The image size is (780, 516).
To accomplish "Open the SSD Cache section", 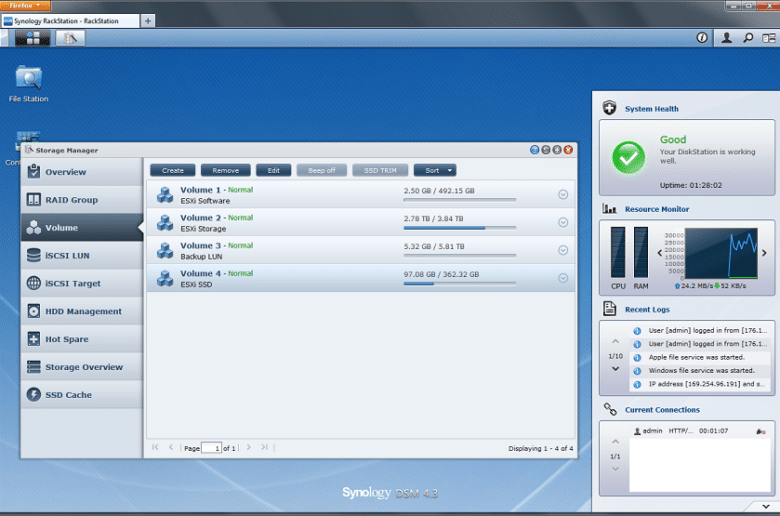I will tap(82, 395).
